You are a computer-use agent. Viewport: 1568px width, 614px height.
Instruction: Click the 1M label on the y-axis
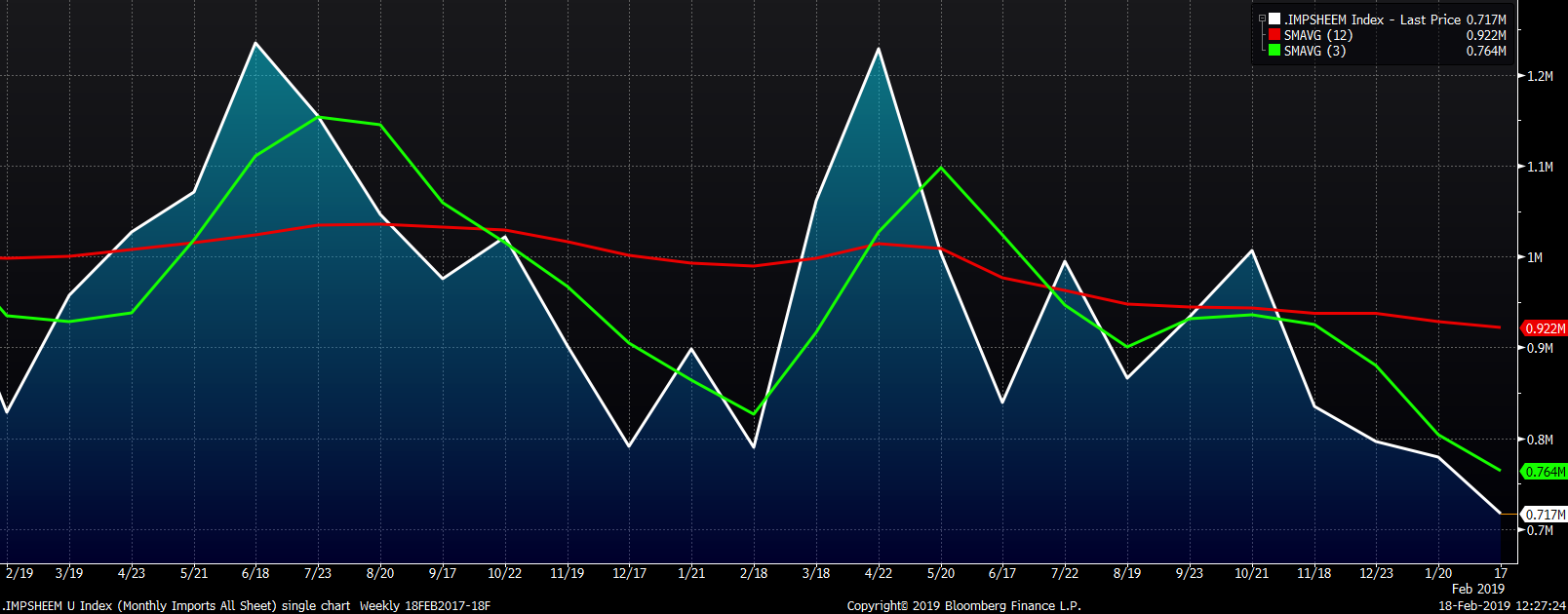[x=1535, y=257]
